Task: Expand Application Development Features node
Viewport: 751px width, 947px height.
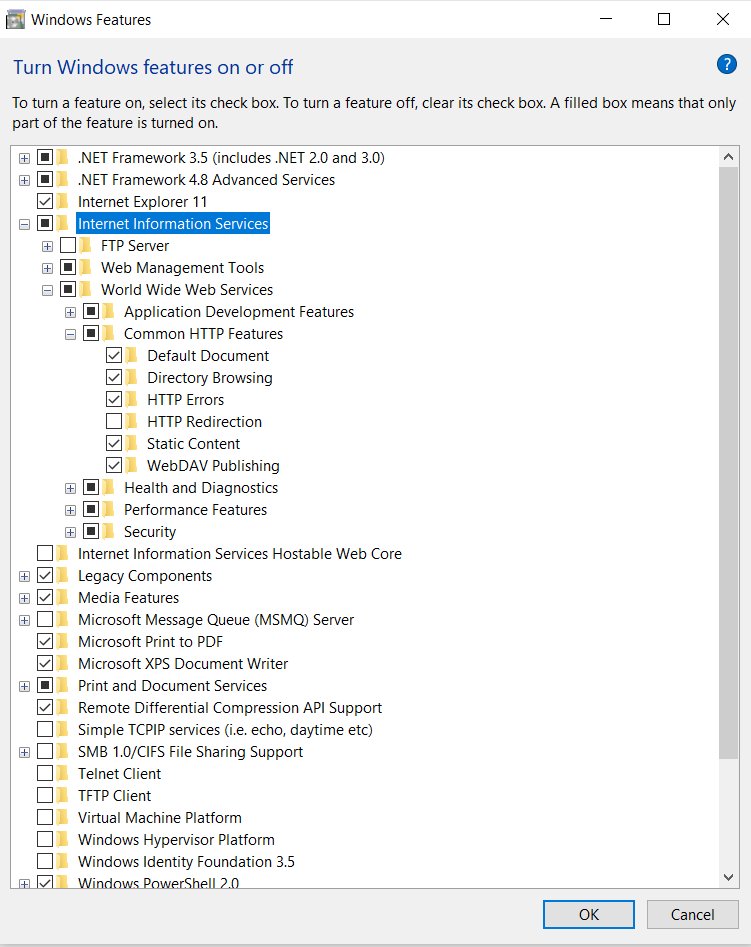Action: 71,312
